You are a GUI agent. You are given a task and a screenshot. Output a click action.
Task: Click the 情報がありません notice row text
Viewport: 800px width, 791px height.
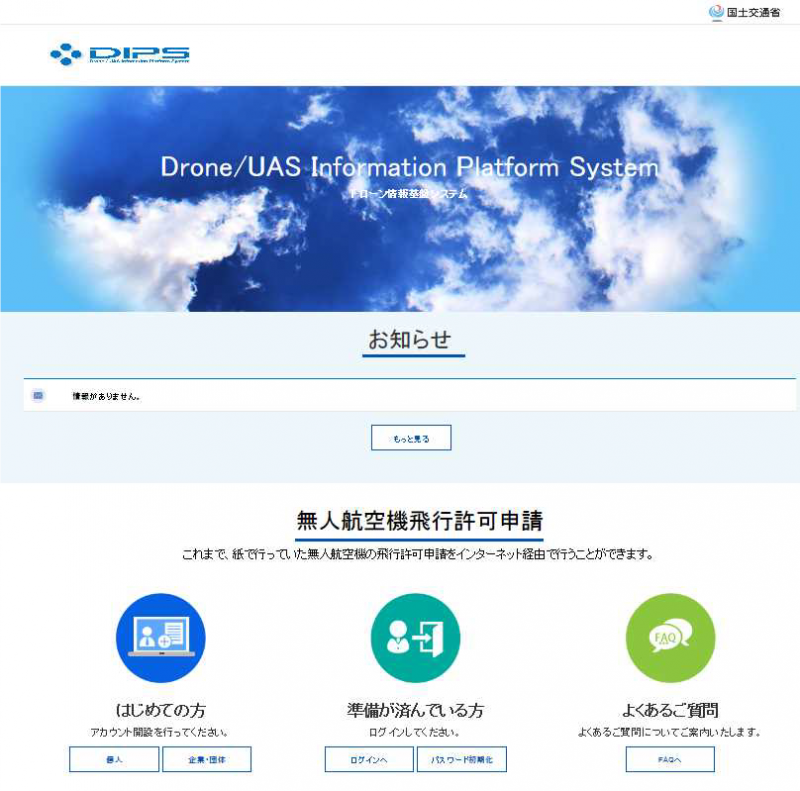coord(106,396)
